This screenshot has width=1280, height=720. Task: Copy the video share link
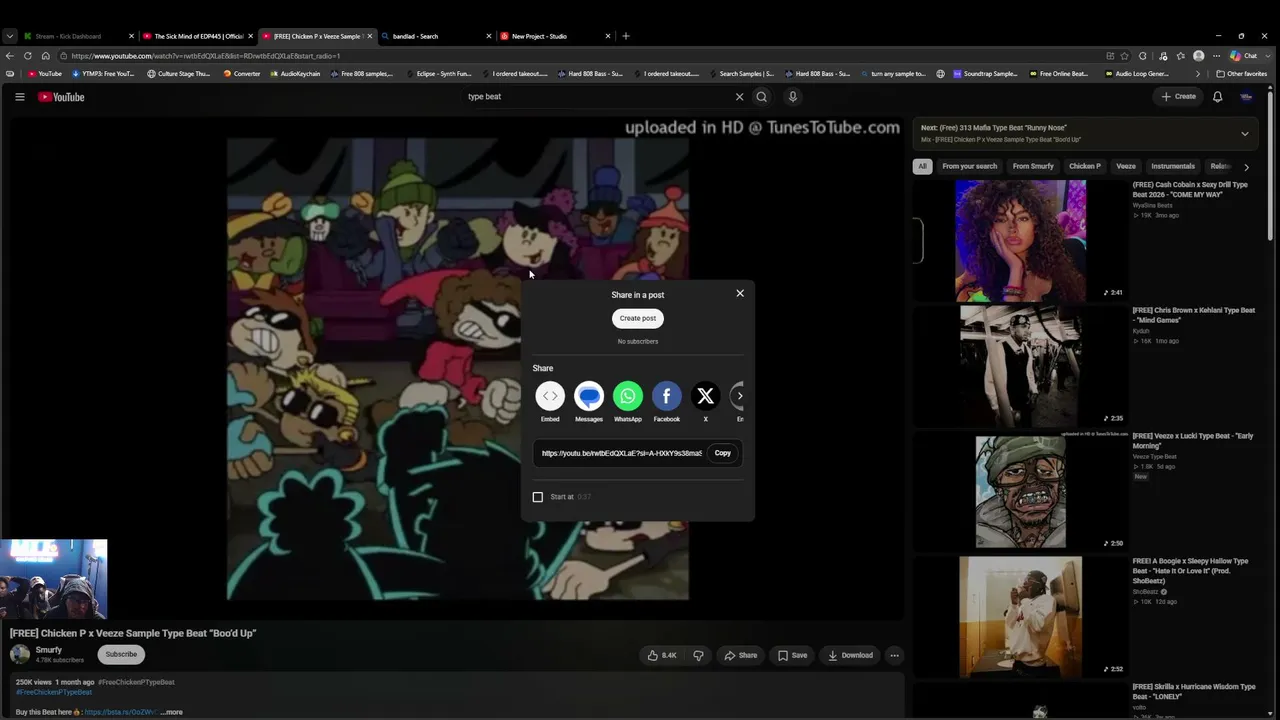click(722, 453)
